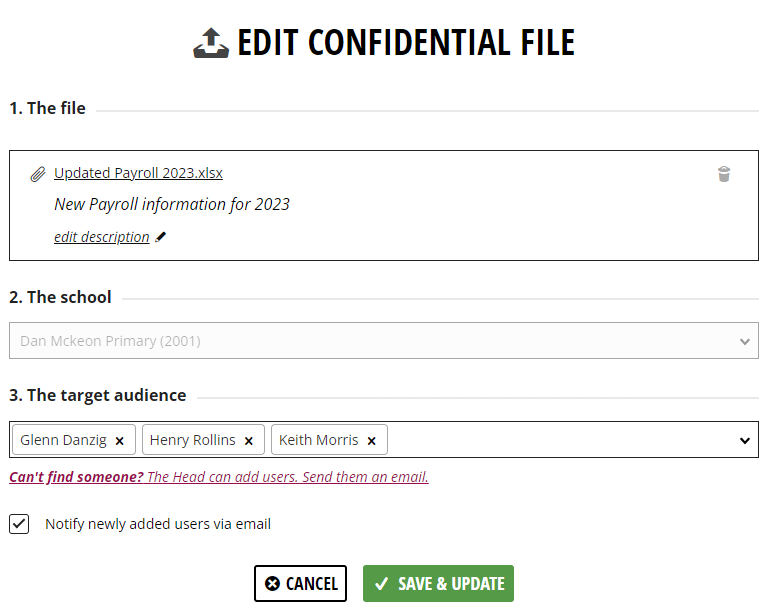Select the Glenn Danzig audience tag

point(64,440)
